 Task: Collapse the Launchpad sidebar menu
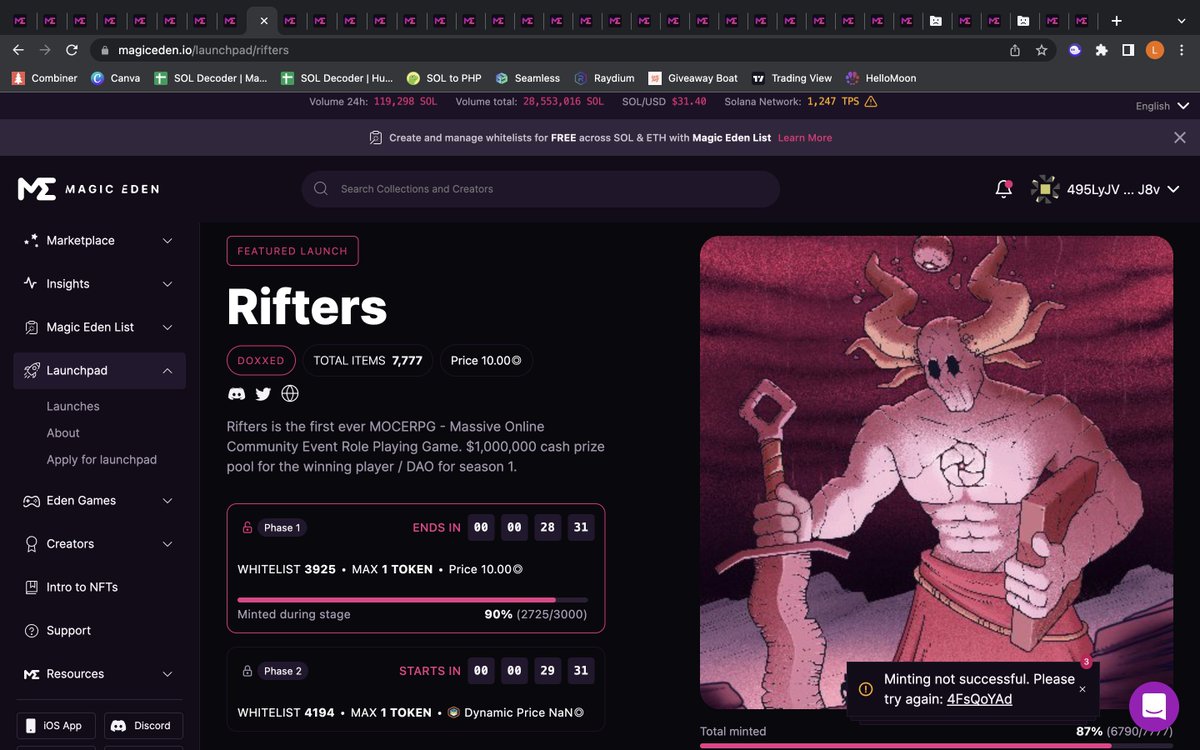pos(100,371)
